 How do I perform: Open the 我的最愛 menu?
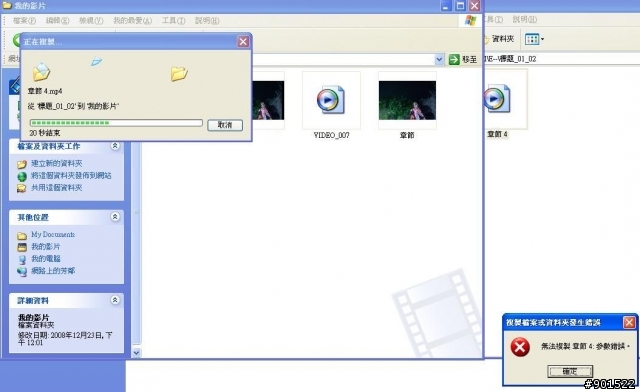pyautogui.click(x=132, y=20)
